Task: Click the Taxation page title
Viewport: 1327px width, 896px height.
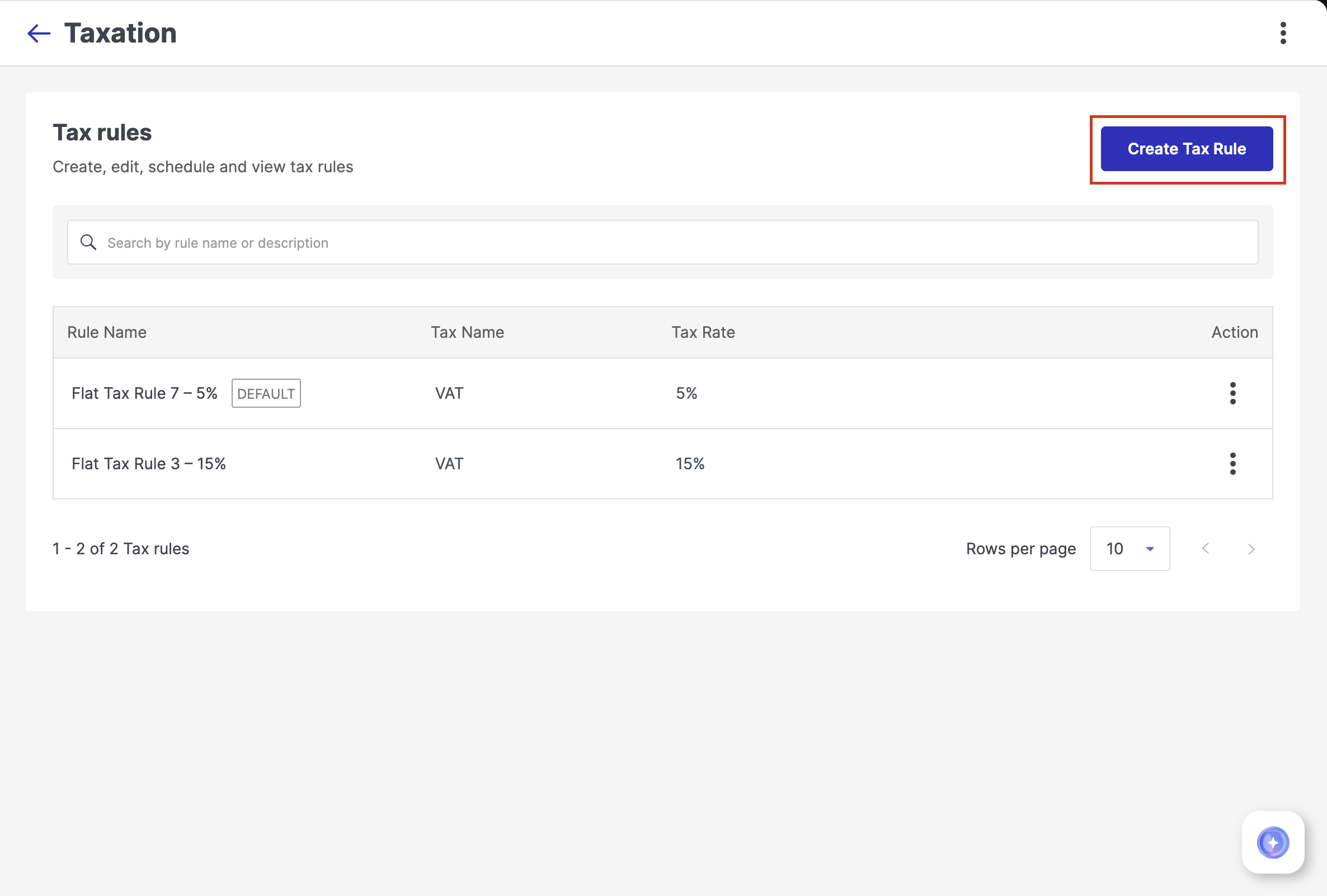Action: (120, 33)
